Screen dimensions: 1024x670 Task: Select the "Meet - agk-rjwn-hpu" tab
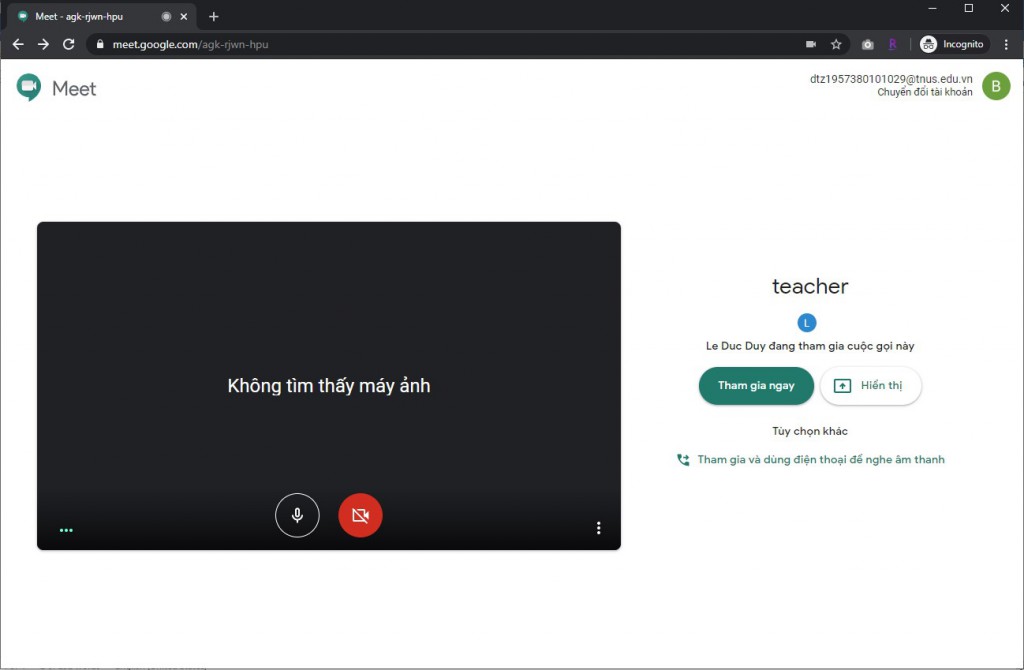click(90, 16)
